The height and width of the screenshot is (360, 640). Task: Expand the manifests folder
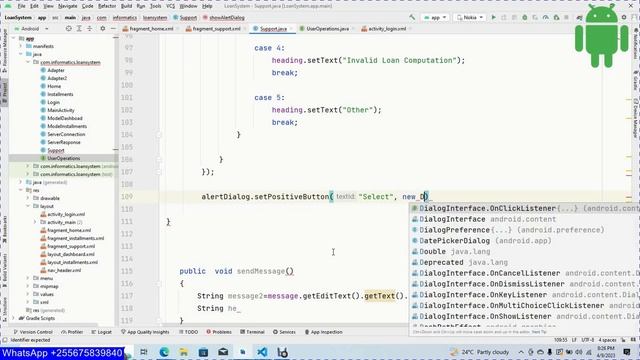[21, 46]
